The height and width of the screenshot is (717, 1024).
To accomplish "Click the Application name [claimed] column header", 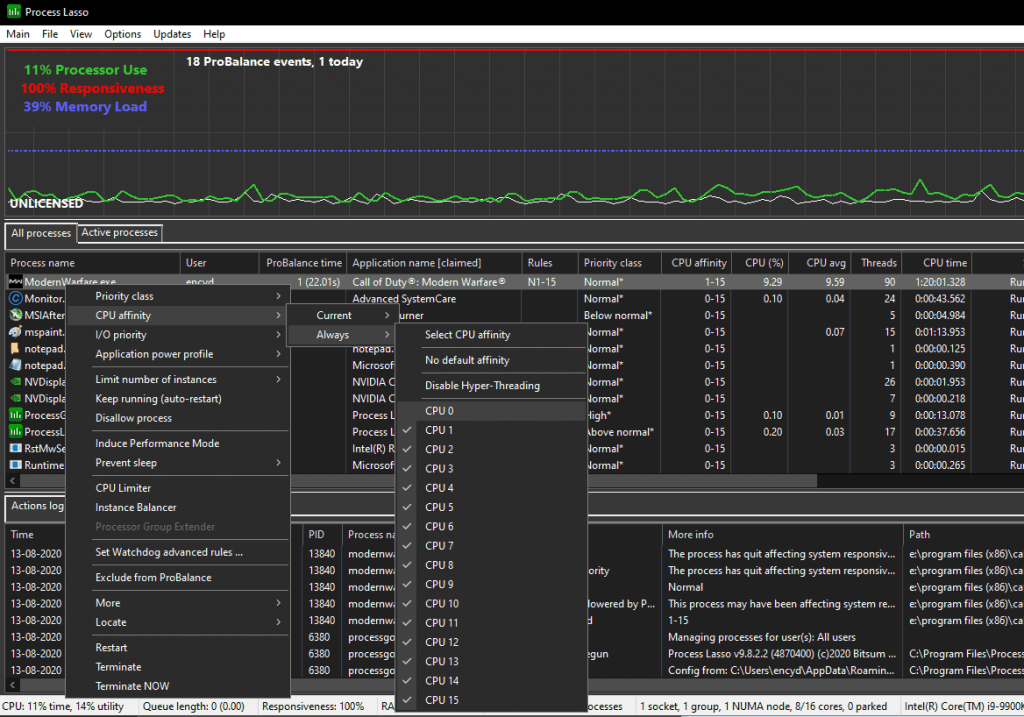I will (x=434, y=263).
